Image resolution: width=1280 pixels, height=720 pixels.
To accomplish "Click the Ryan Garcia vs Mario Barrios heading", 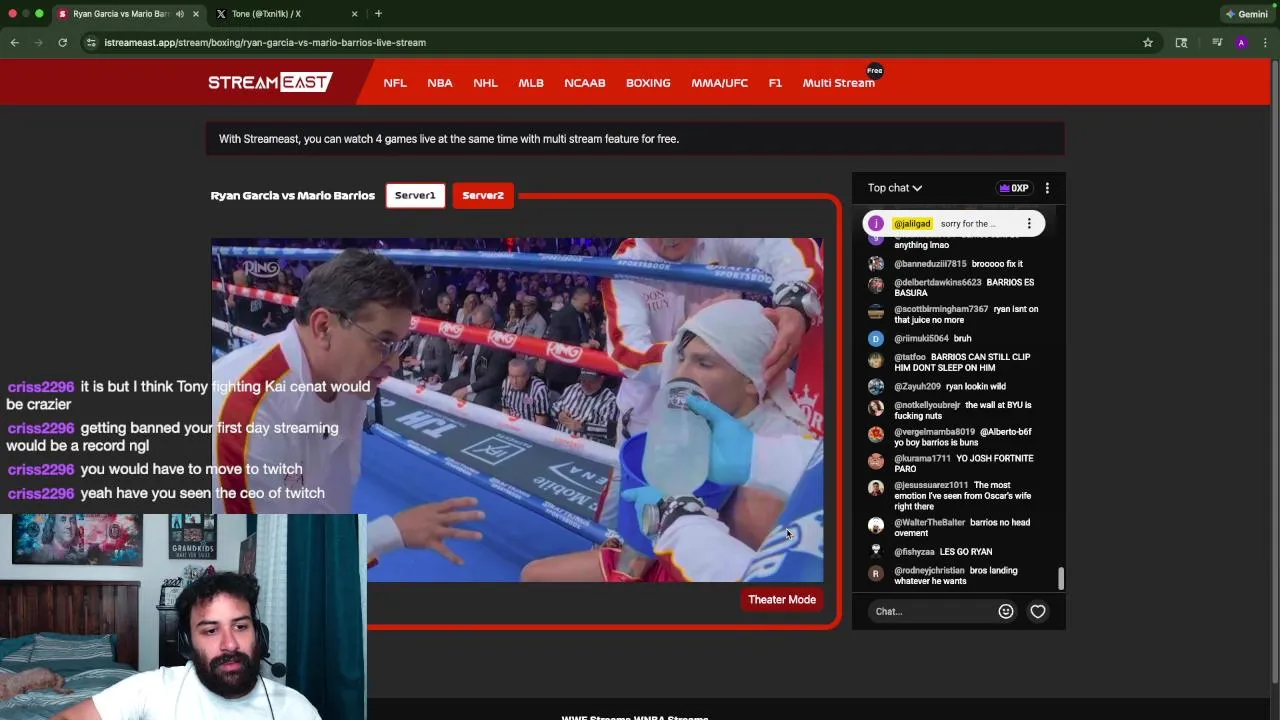I will click(293, 195).
